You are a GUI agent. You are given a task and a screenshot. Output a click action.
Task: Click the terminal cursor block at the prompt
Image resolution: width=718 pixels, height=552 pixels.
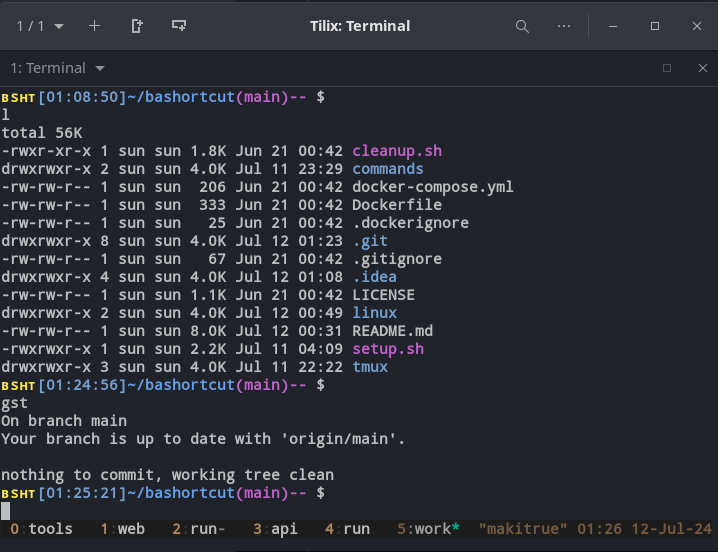tap(5, 511)
